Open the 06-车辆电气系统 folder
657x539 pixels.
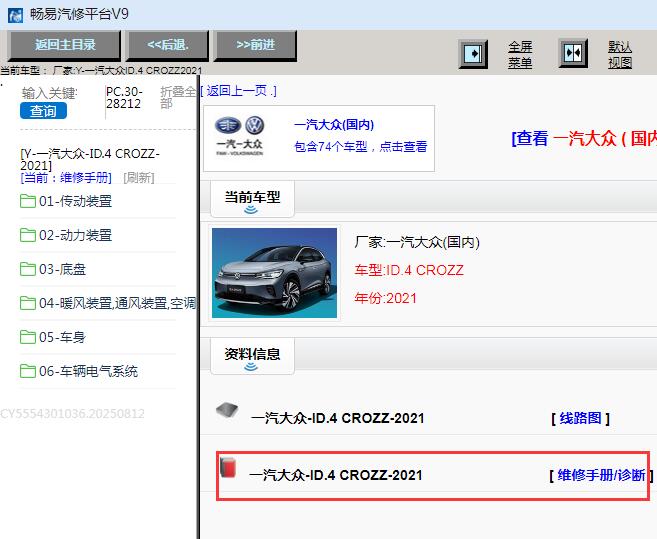88,371
